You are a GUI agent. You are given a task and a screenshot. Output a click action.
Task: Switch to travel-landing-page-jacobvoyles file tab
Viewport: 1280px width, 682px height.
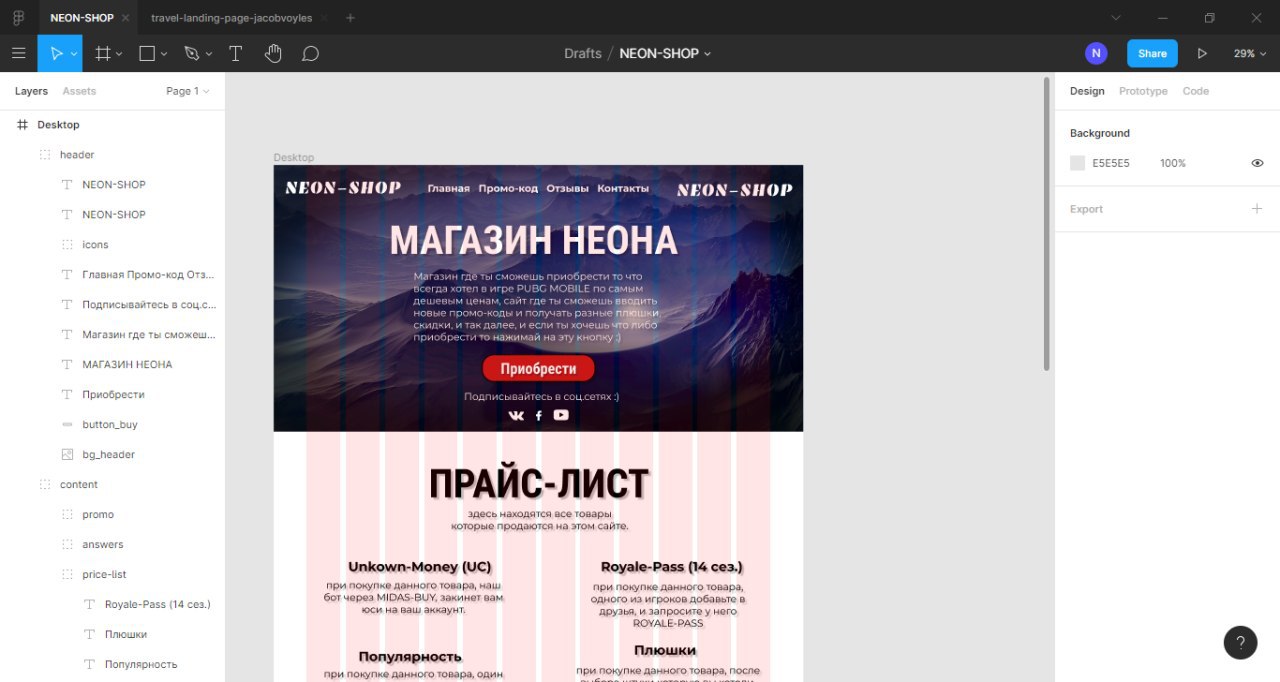tap(234, 18)
